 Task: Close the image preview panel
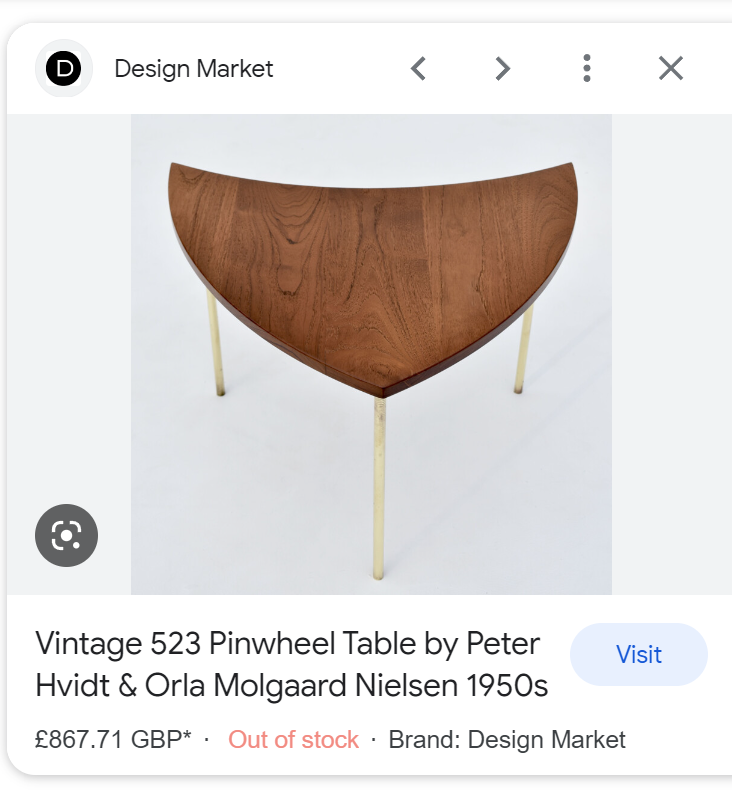tap(671, 68)
